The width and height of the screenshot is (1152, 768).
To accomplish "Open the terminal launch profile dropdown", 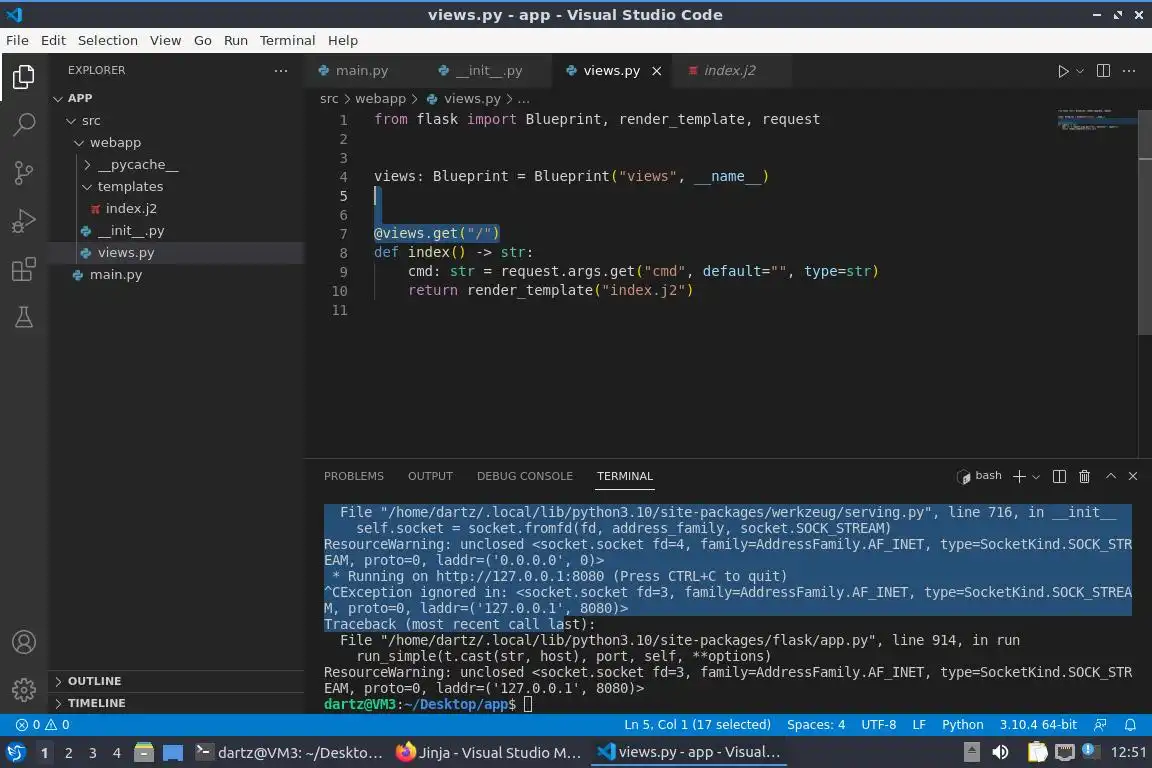I will click(x=1036, y=476).
